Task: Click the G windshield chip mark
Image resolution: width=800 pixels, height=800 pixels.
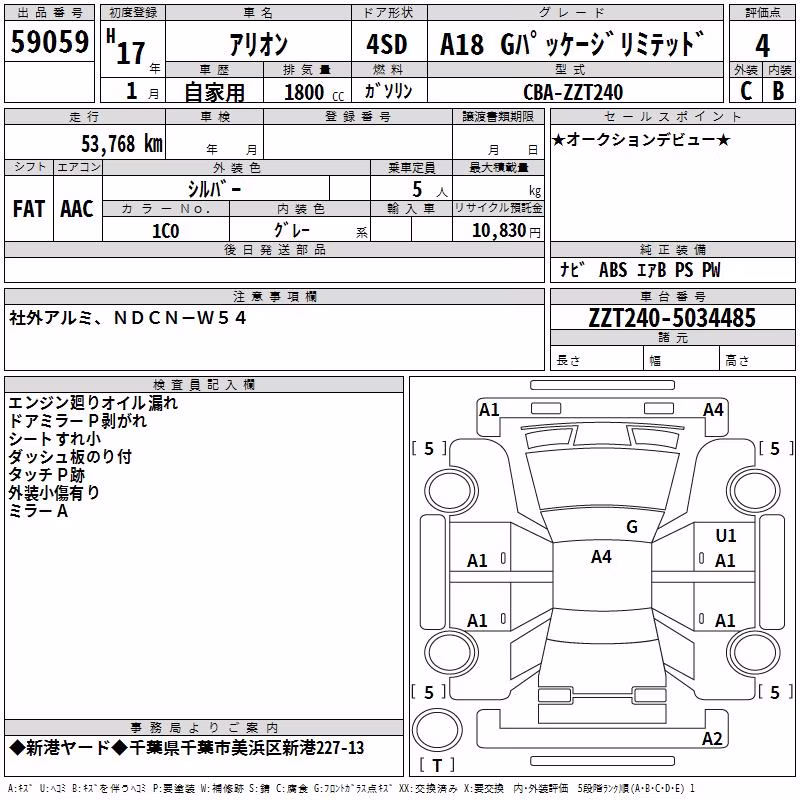Action: (x=632, y=527)
